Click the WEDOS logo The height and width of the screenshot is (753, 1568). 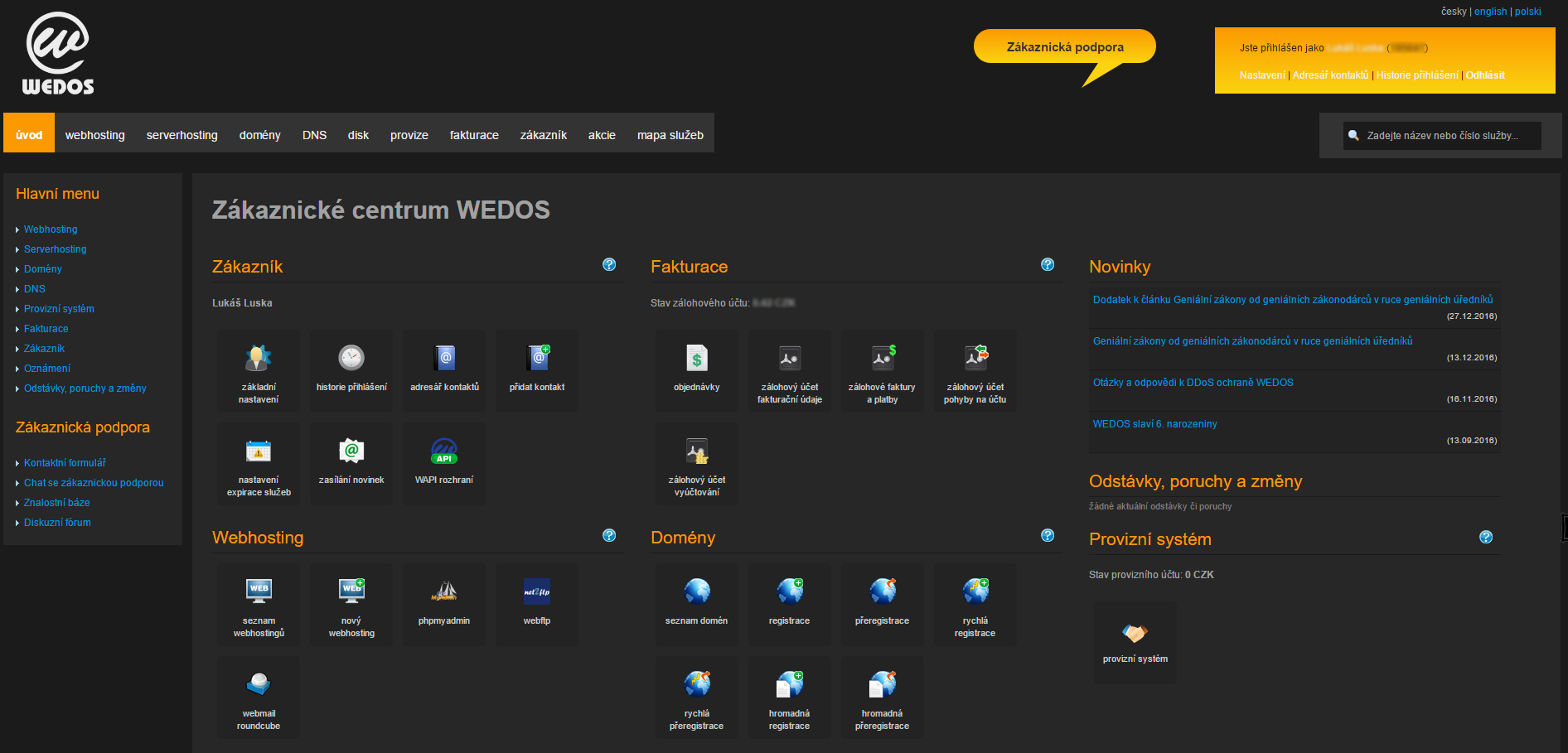click(x=58, y=54)
